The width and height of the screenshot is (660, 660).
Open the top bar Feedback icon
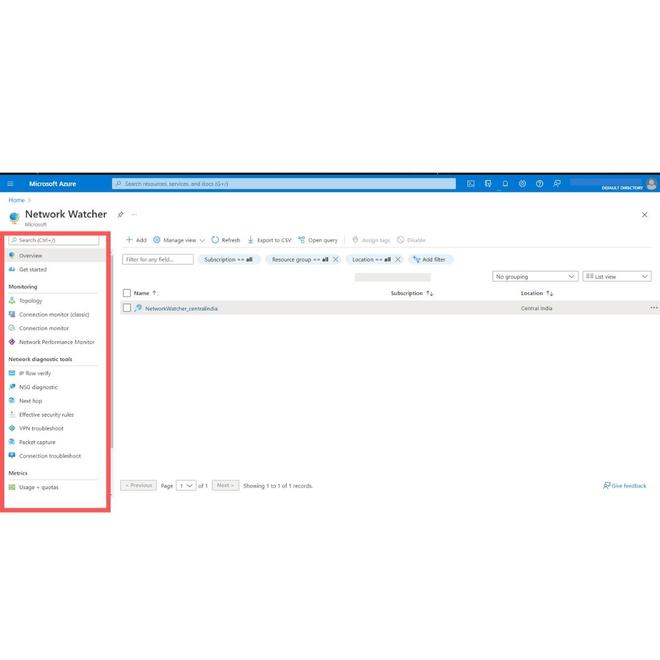[x=556, y=184]
